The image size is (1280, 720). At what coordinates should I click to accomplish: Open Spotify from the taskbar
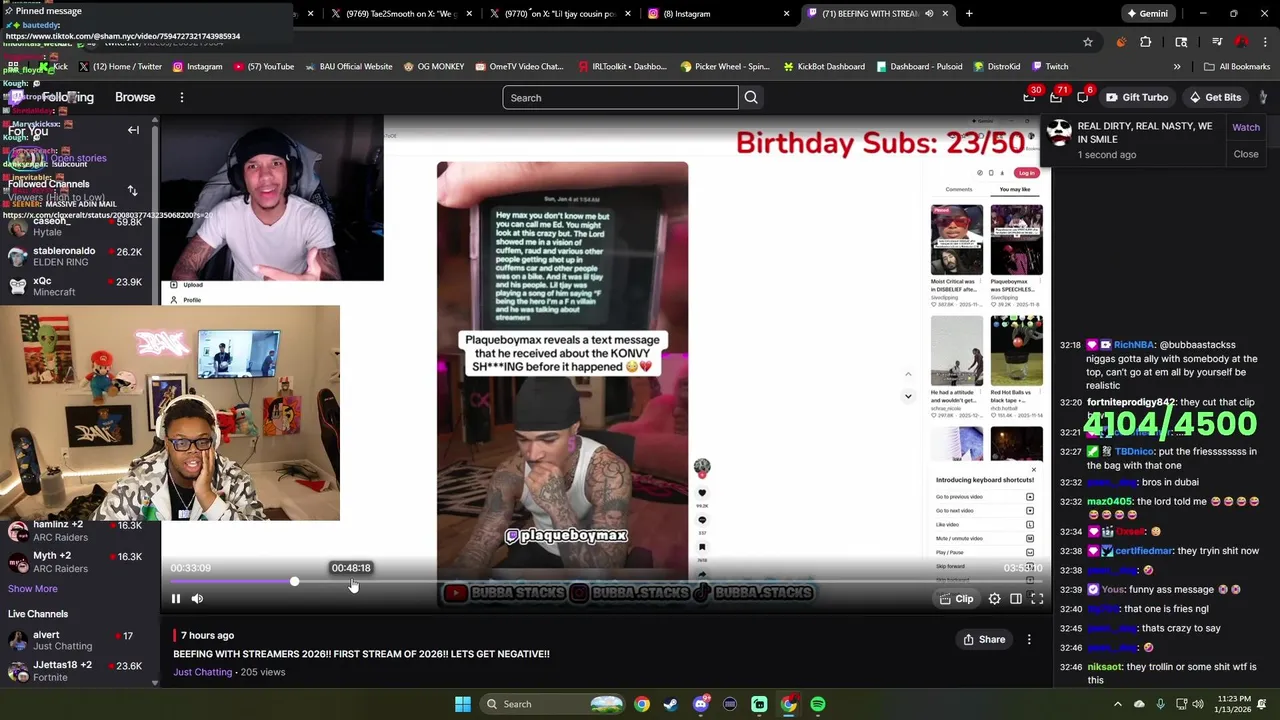818,704
